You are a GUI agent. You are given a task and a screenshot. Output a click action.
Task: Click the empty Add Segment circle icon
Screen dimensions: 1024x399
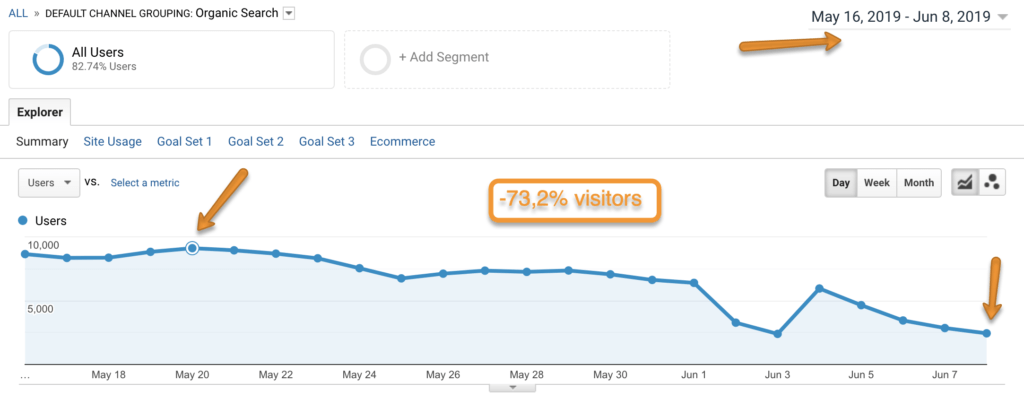coord(376,60)
